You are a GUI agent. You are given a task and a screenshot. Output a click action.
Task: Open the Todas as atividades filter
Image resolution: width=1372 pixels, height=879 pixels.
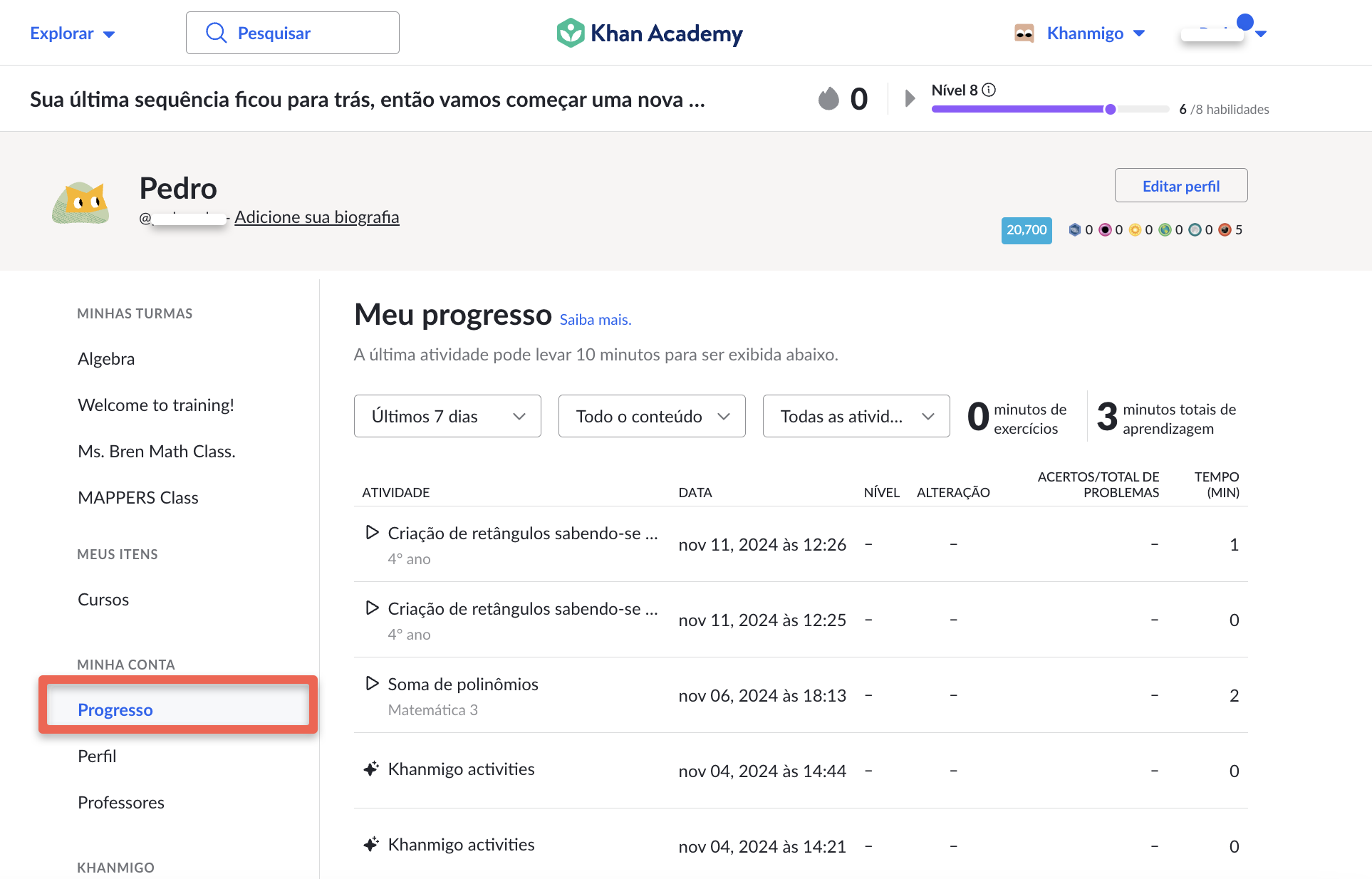tap(856, 416)
